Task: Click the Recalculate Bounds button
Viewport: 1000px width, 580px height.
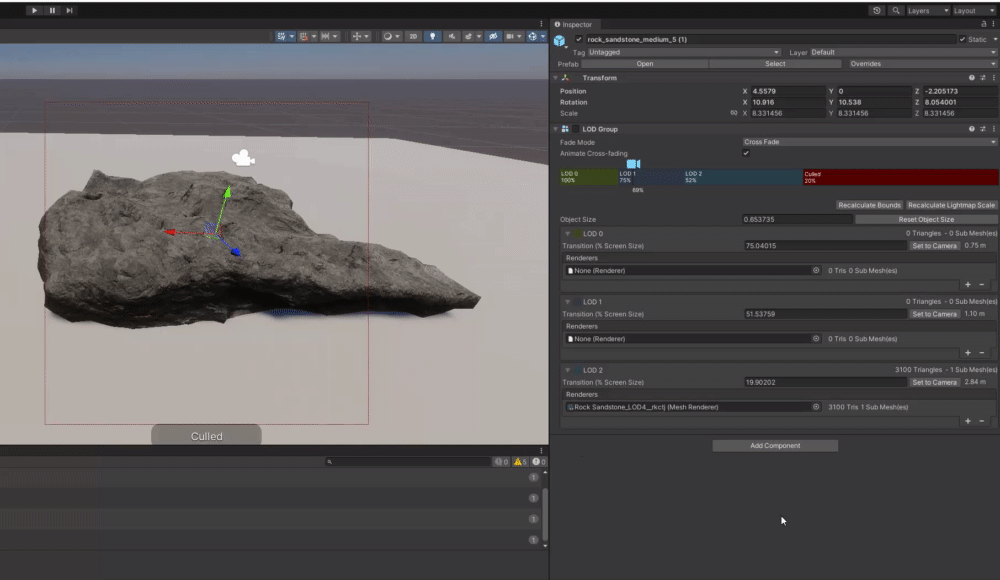Action: (x=869, y=205)
